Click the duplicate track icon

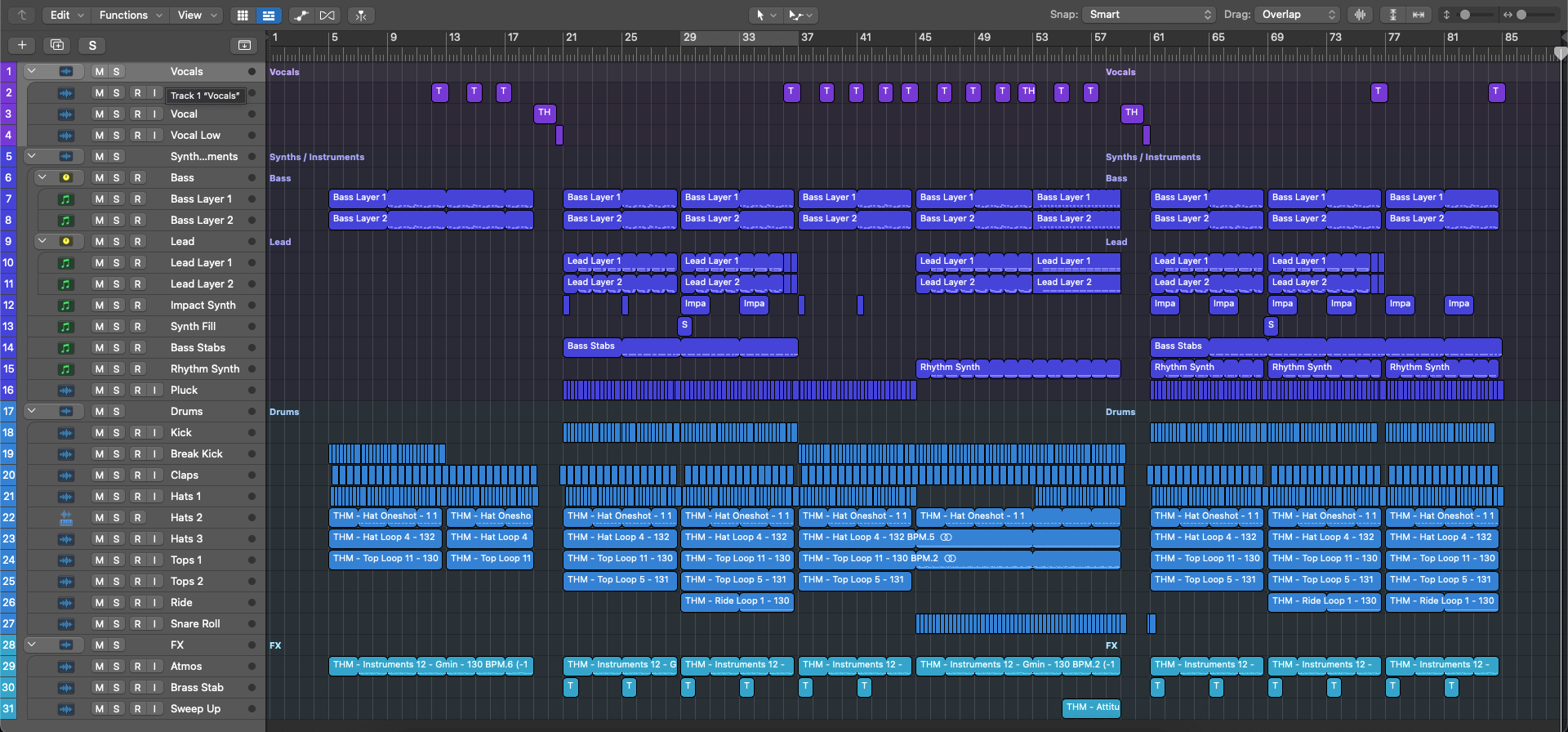57,45
